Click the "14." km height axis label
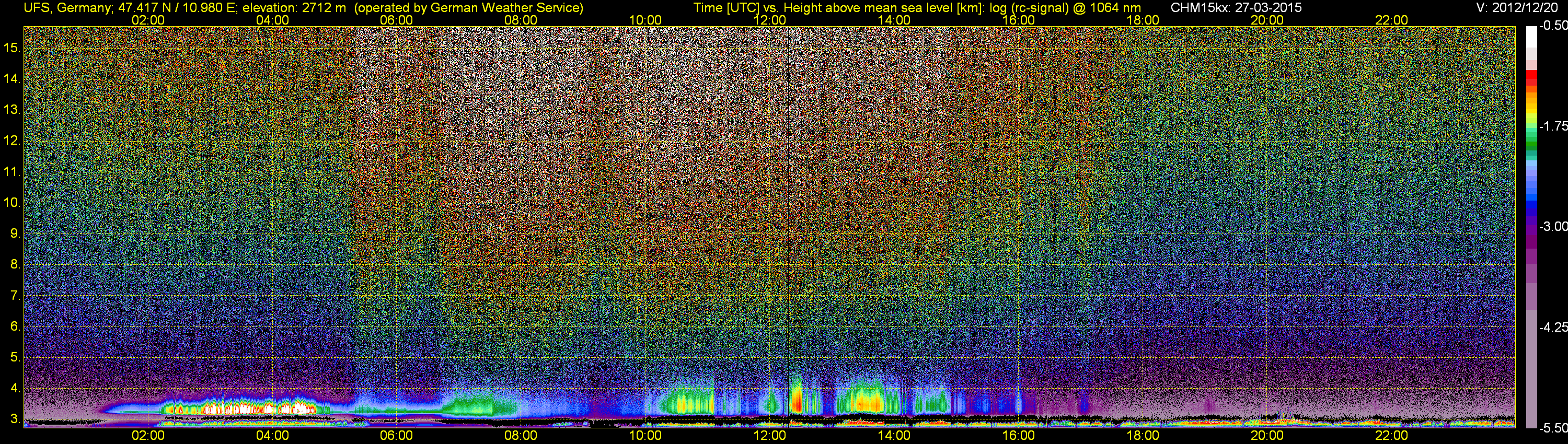The width and height of the screenshot is (1568, 444). point(12,79)
